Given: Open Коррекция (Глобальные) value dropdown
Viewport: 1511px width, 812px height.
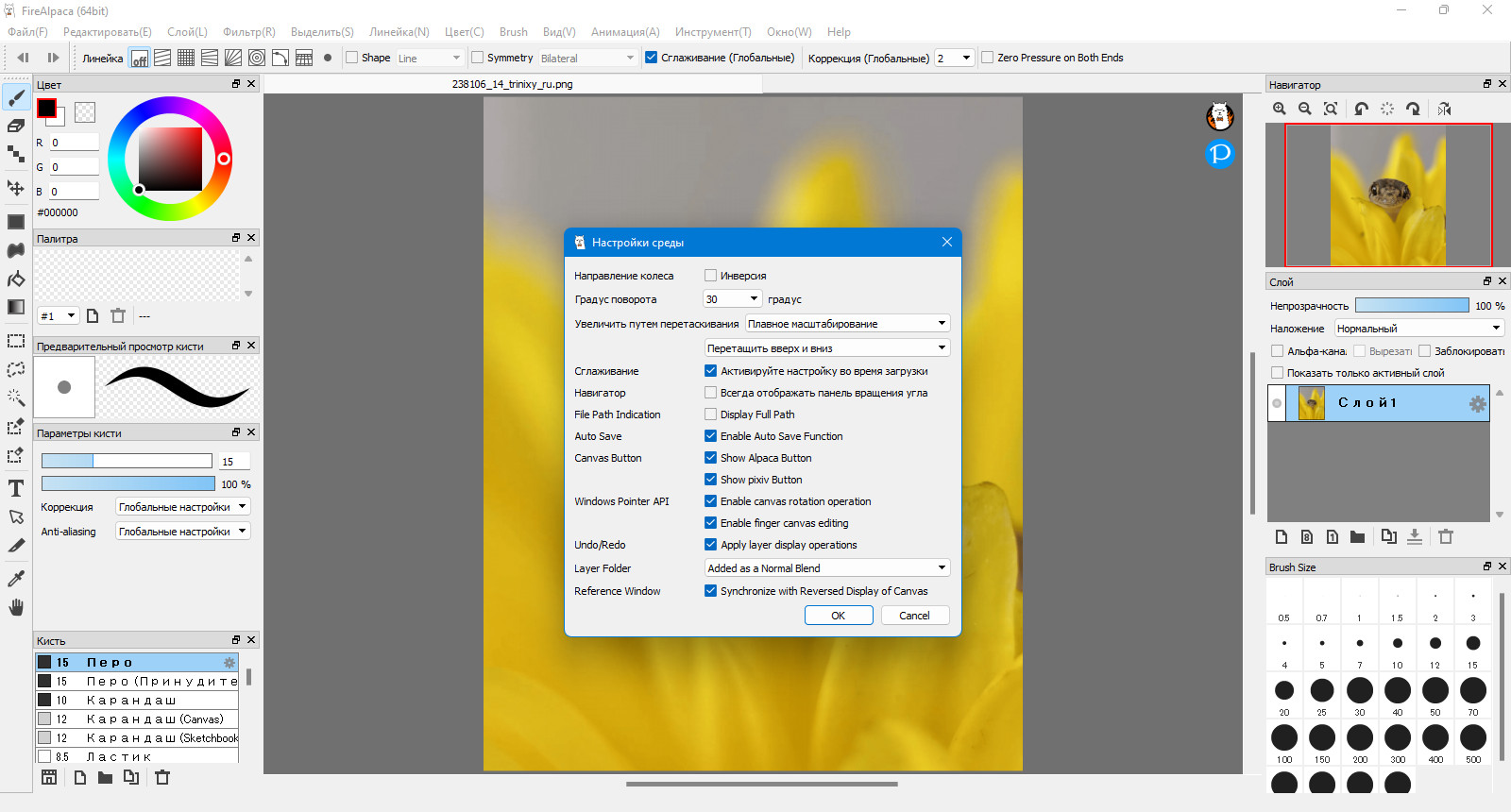Looking at the screenshot, I should 954,58.
